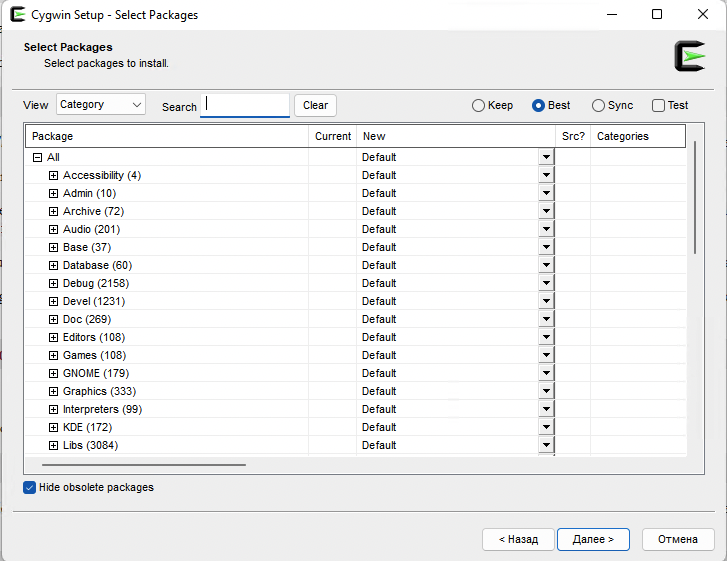Click the Cygwin logo in header
The image size is (727, 561).
[689, 56]
